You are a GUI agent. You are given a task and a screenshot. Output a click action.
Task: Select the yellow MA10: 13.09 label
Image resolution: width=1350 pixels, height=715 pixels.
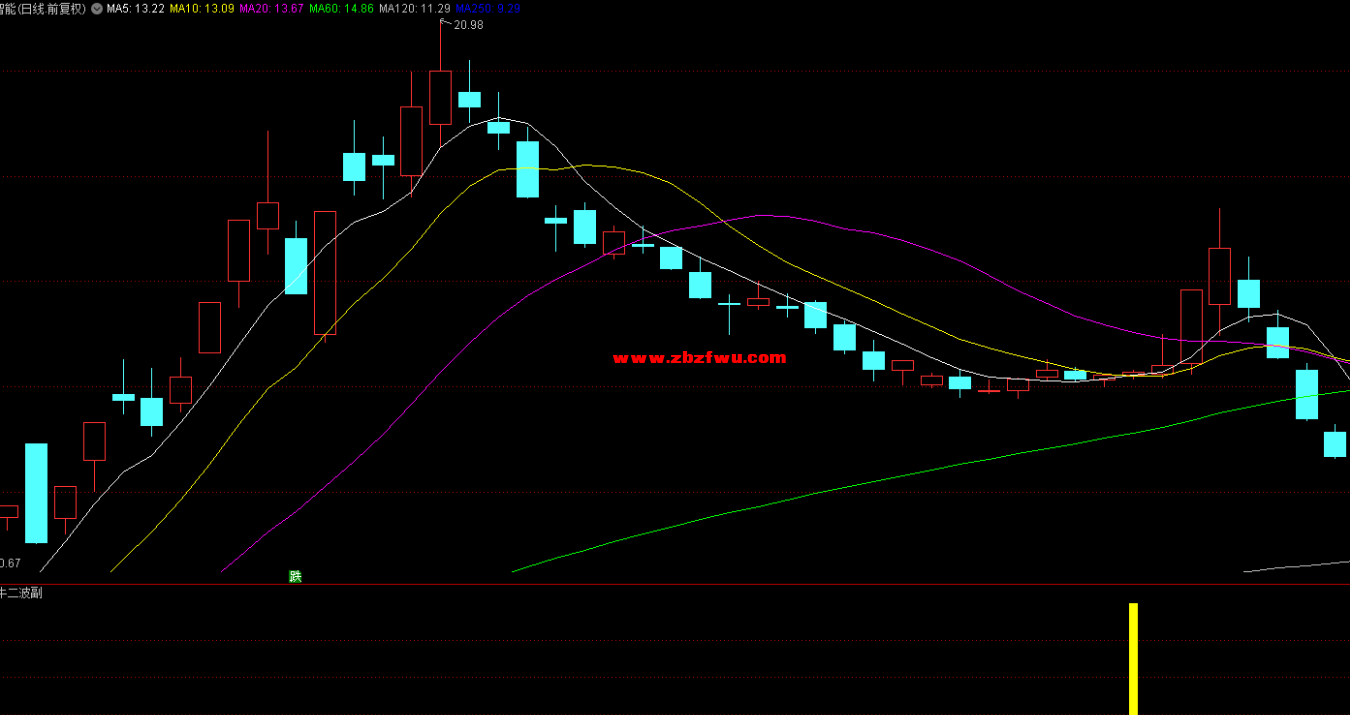202,8
